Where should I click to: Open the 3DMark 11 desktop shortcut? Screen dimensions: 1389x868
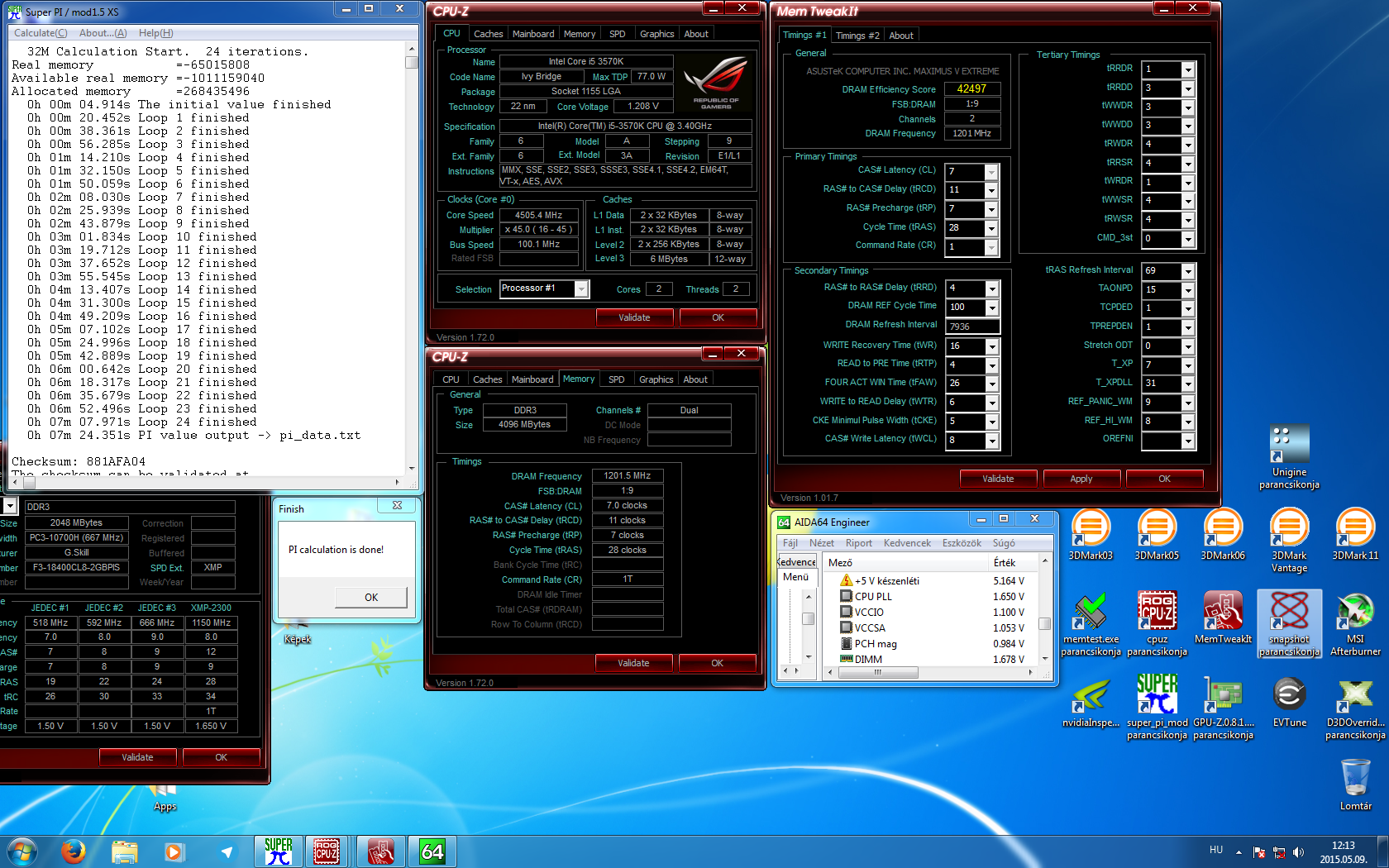pyautogui.click(x=1355, y=535)
